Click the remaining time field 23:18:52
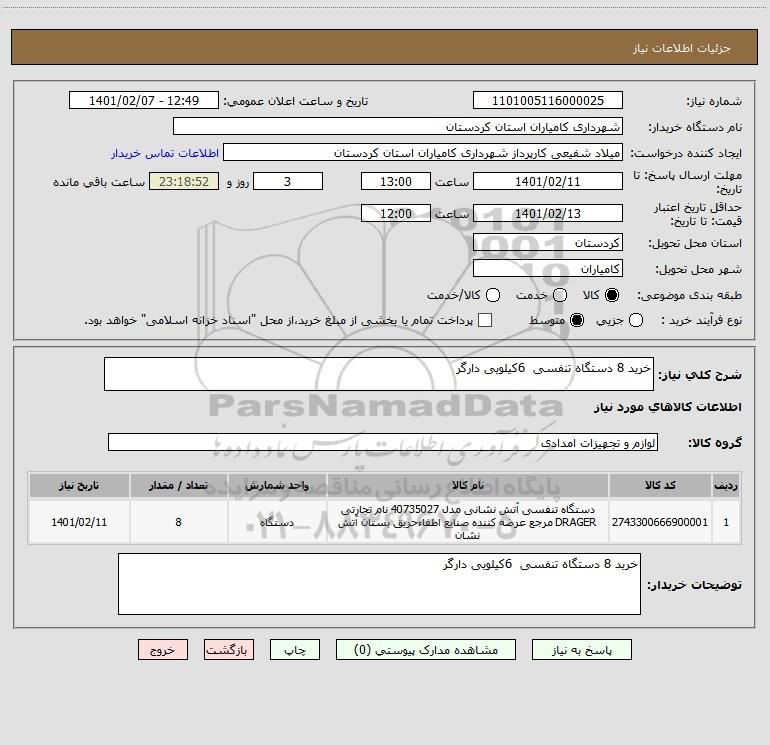 pyautogui.click(x=184, y=181)
